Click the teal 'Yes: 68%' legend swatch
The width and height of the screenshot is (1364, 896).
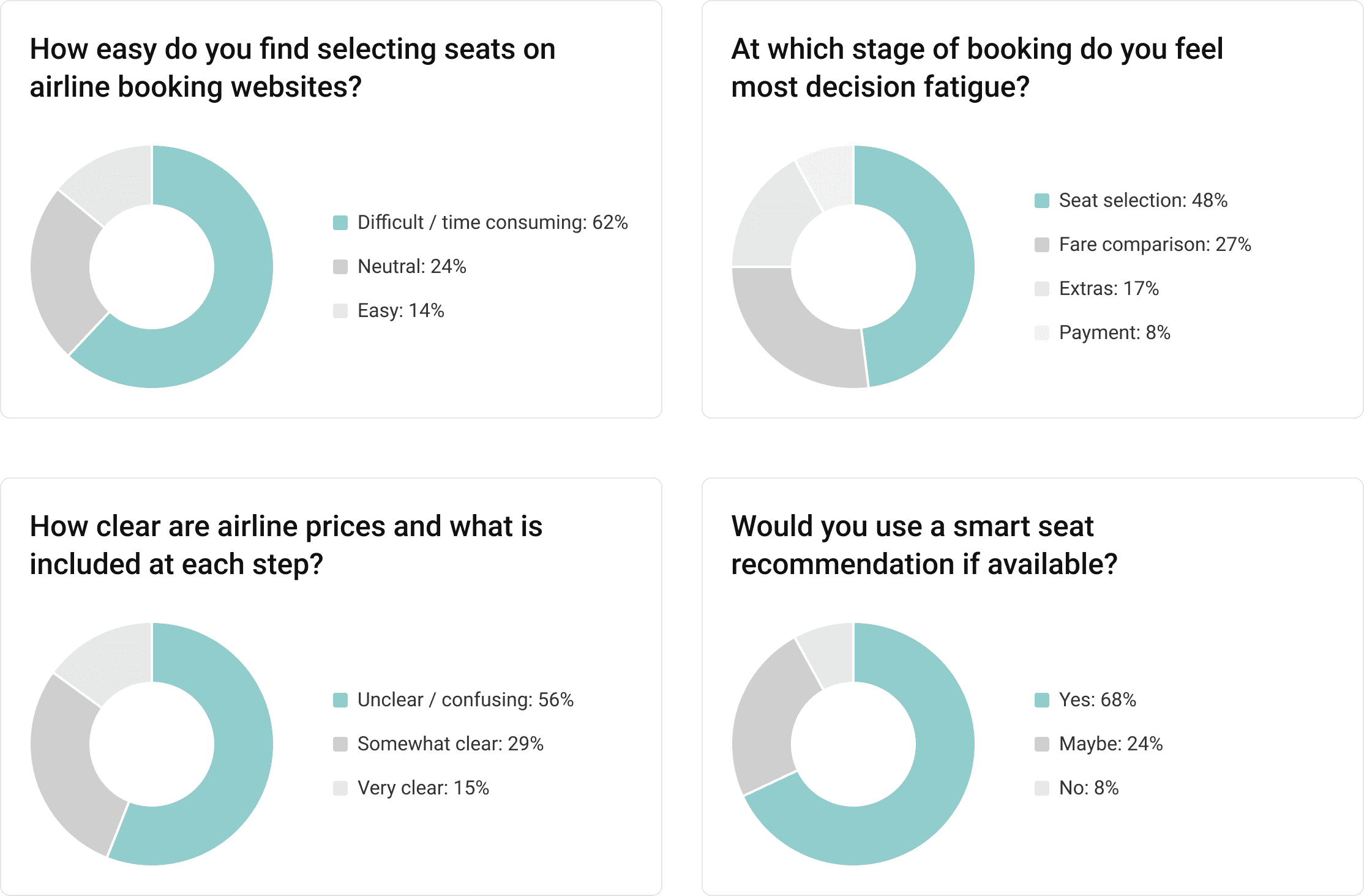(1042, 700)
